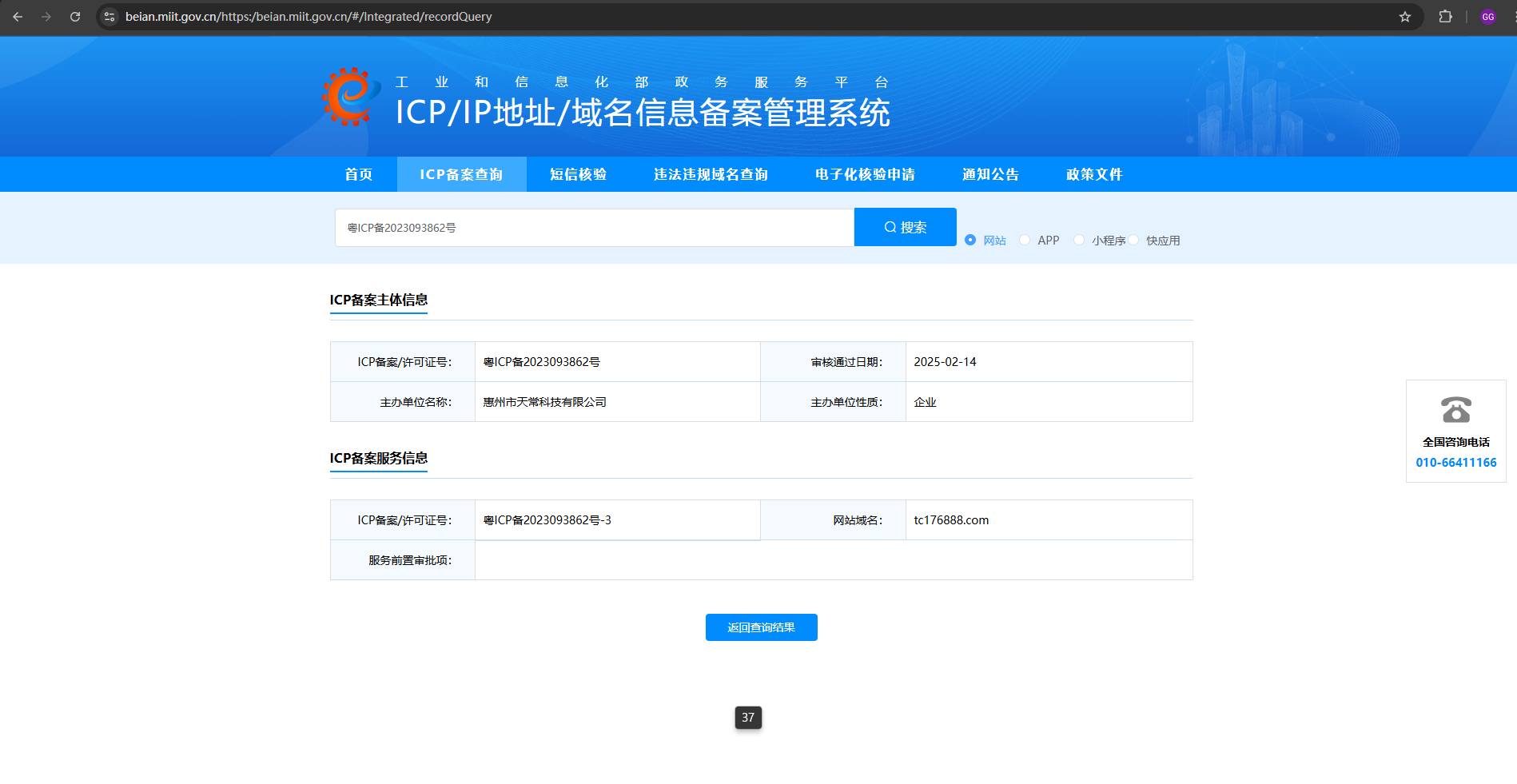
Task: View site information icon in address bar
Action: [110, 17]
